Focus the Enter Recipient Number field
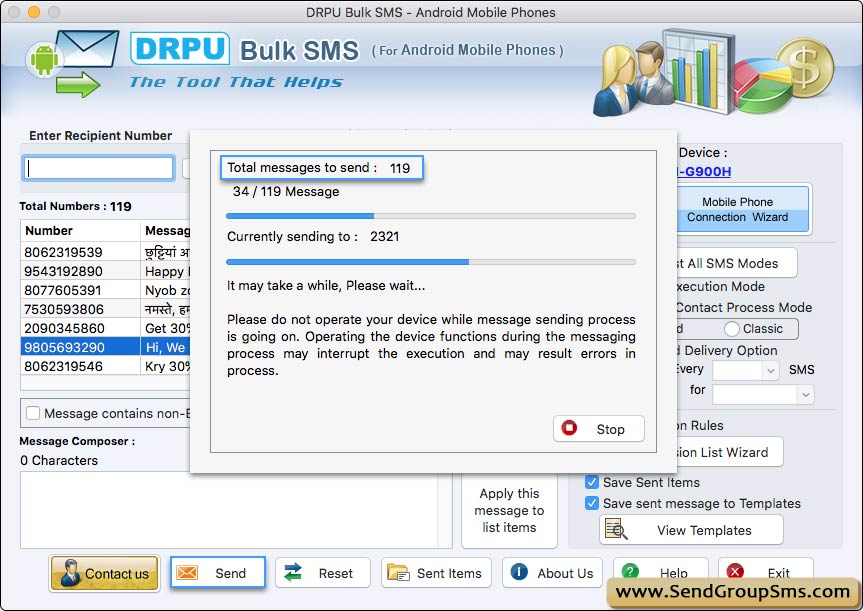863x611 pixels. (99, 168)
